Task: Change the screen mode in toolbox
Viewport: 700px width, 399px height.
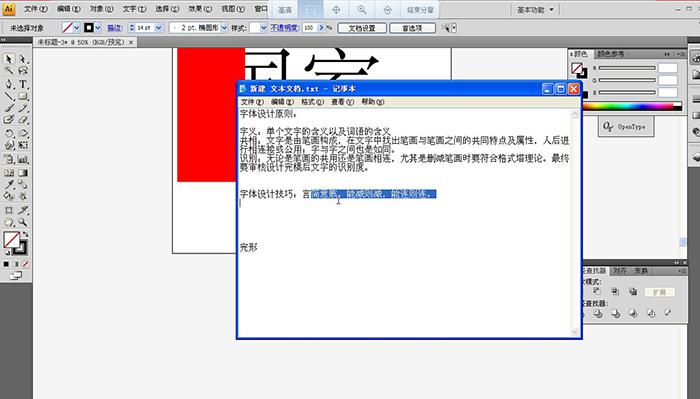Action: 16,276
